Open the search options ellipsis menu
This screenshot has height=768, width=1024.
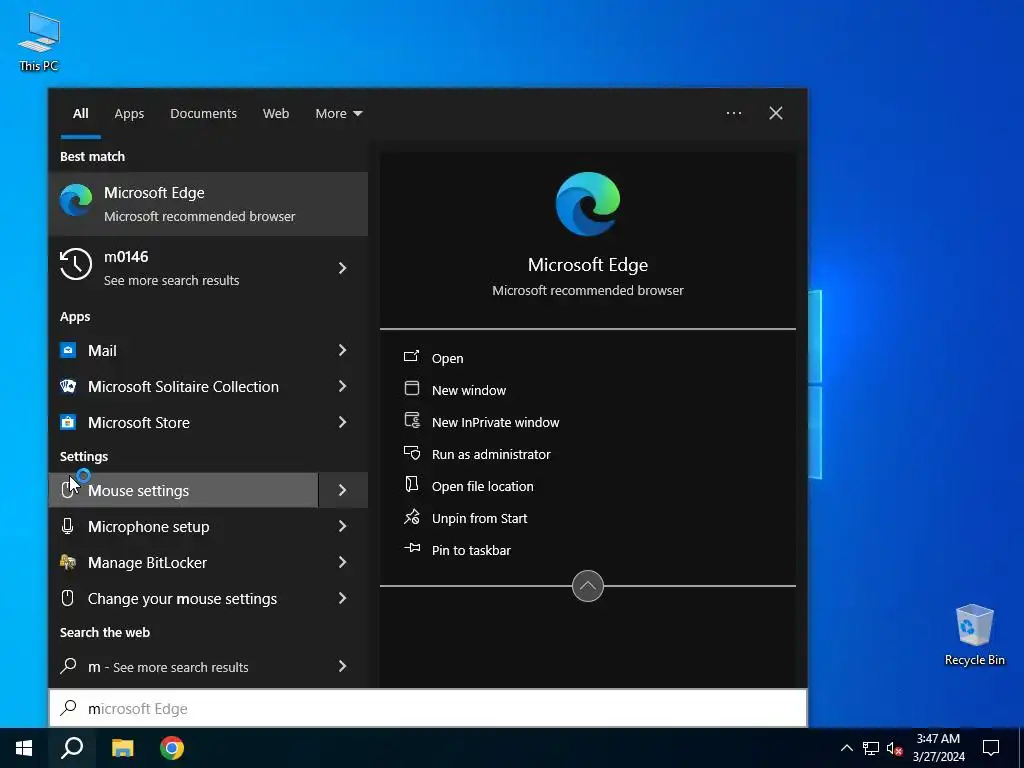pyautogui.click(x=733, y=113)
